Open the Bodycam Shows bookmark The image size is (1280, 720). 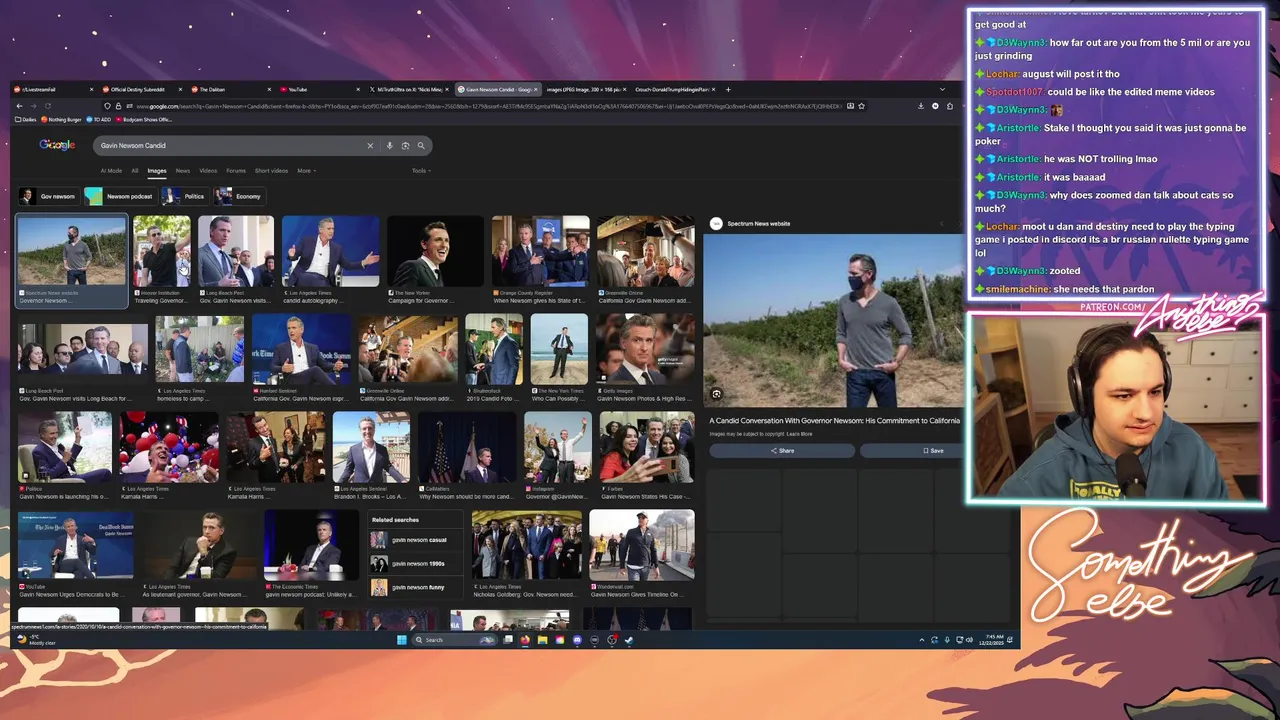pyautogui.click(x=146, y=120)
